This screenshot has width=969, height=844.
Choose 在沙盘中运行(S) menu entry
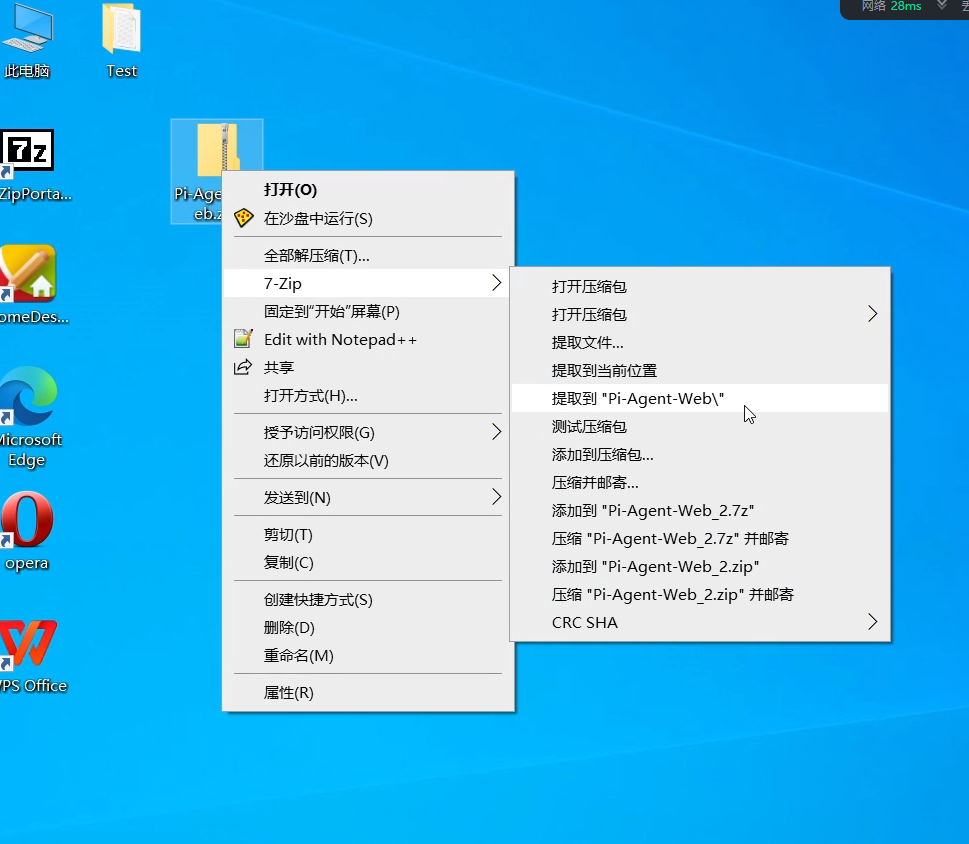click(368, 218)
